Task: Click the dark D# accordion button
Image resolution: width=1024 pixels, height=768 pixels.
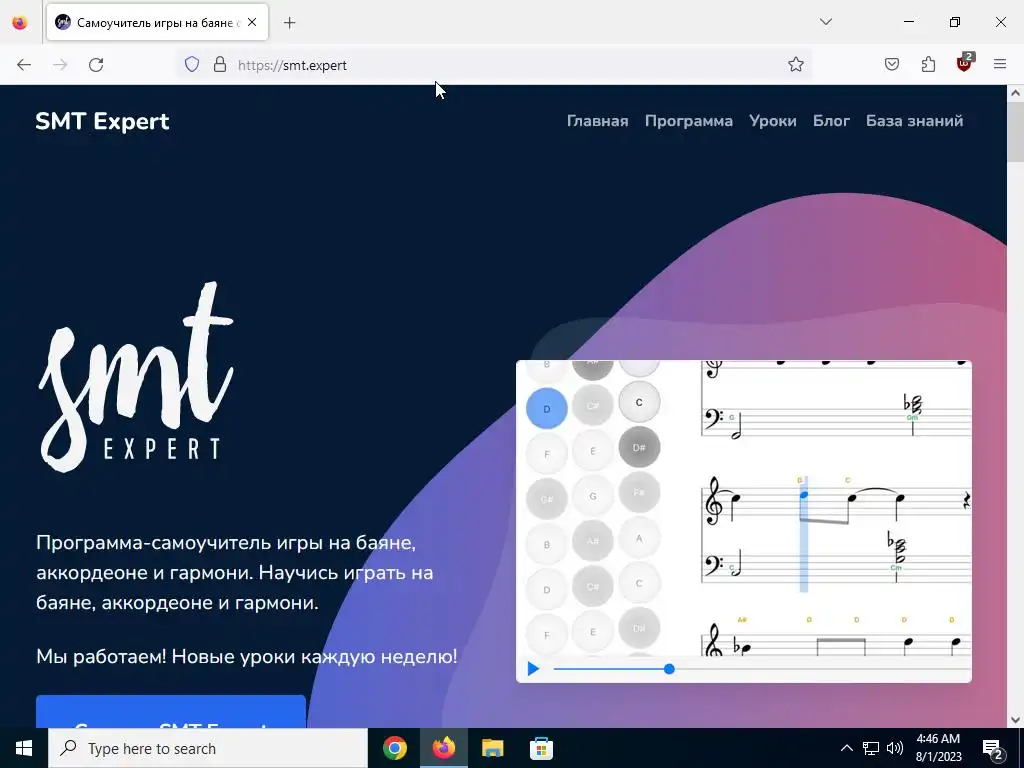Action: (x=639, y=447)
